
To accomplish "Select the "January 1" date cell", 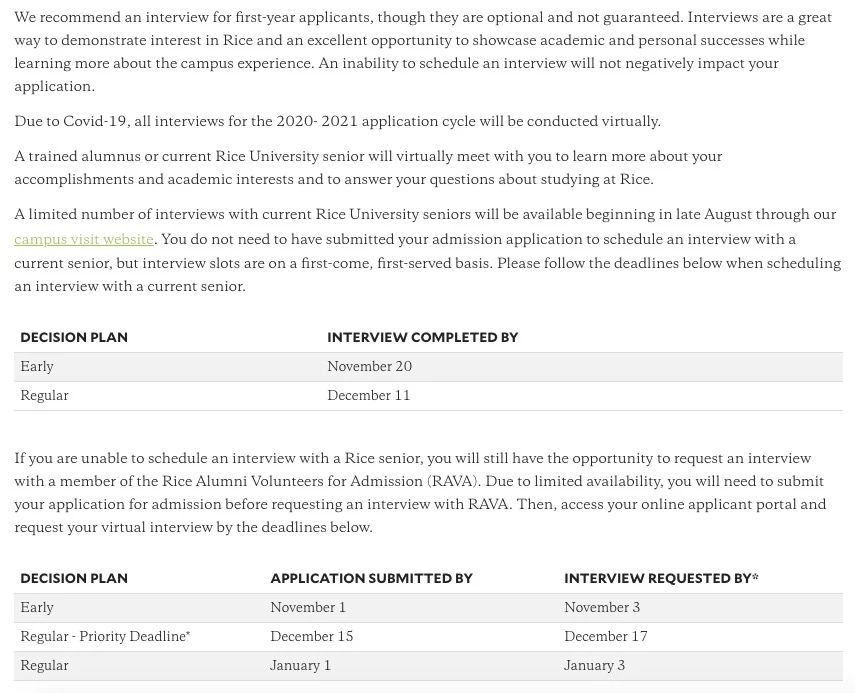I will pyautogui.click(x=300, y=666).
